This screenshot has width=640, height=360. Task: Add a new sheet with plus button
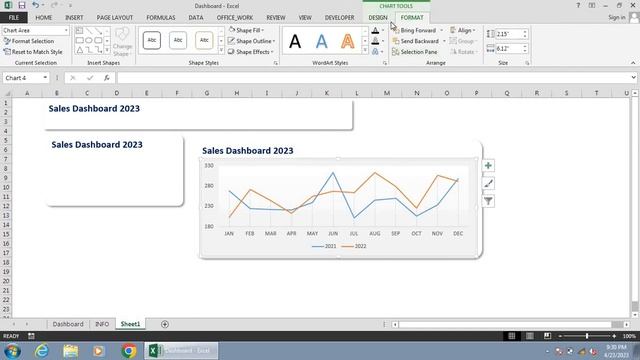165,324
